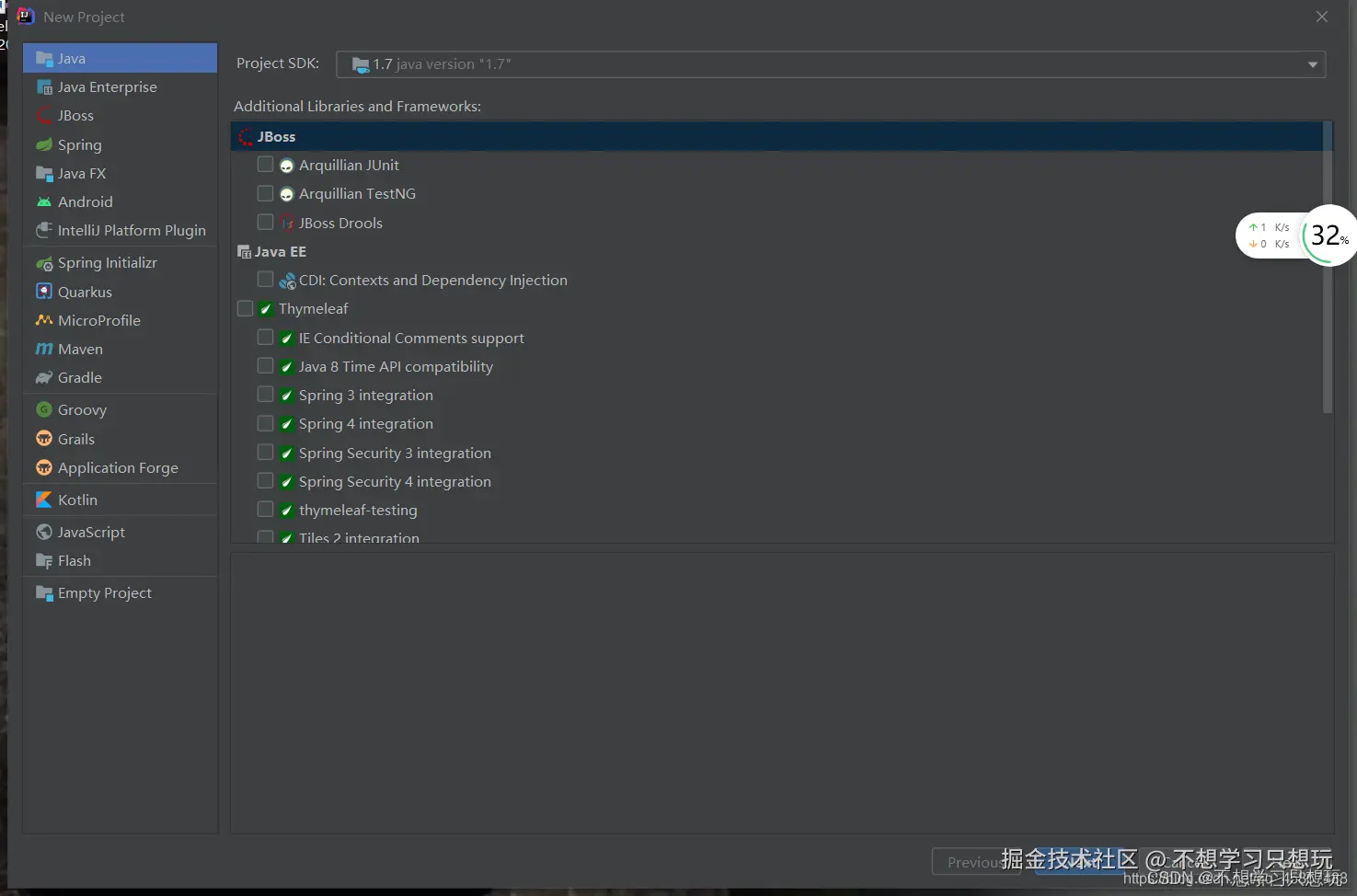1357x896 pixels.
Task: Choose Java Enterprise project type
Action: coord(120,87)
